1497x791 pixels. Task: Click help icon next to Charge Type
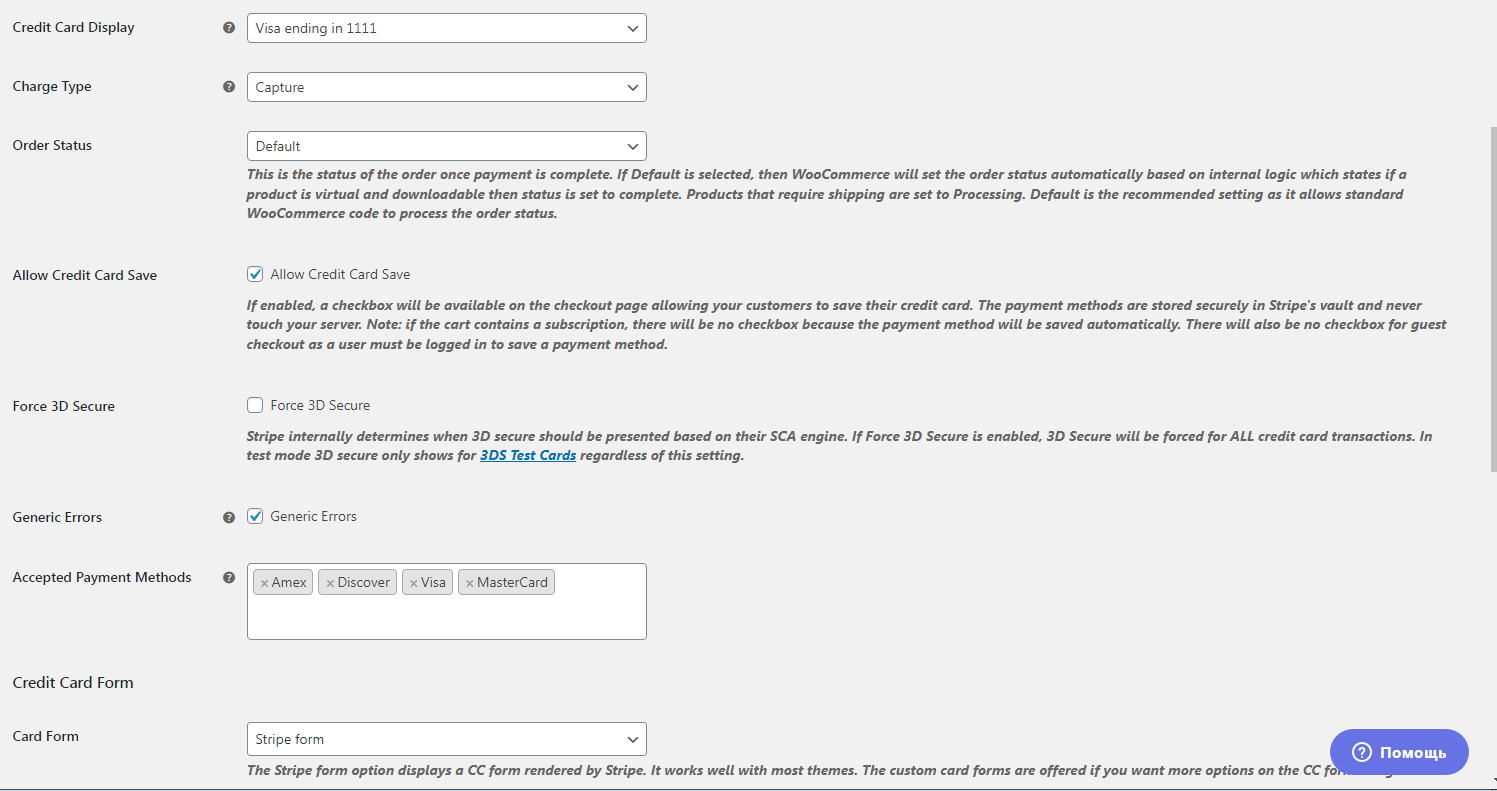point(229,87)
